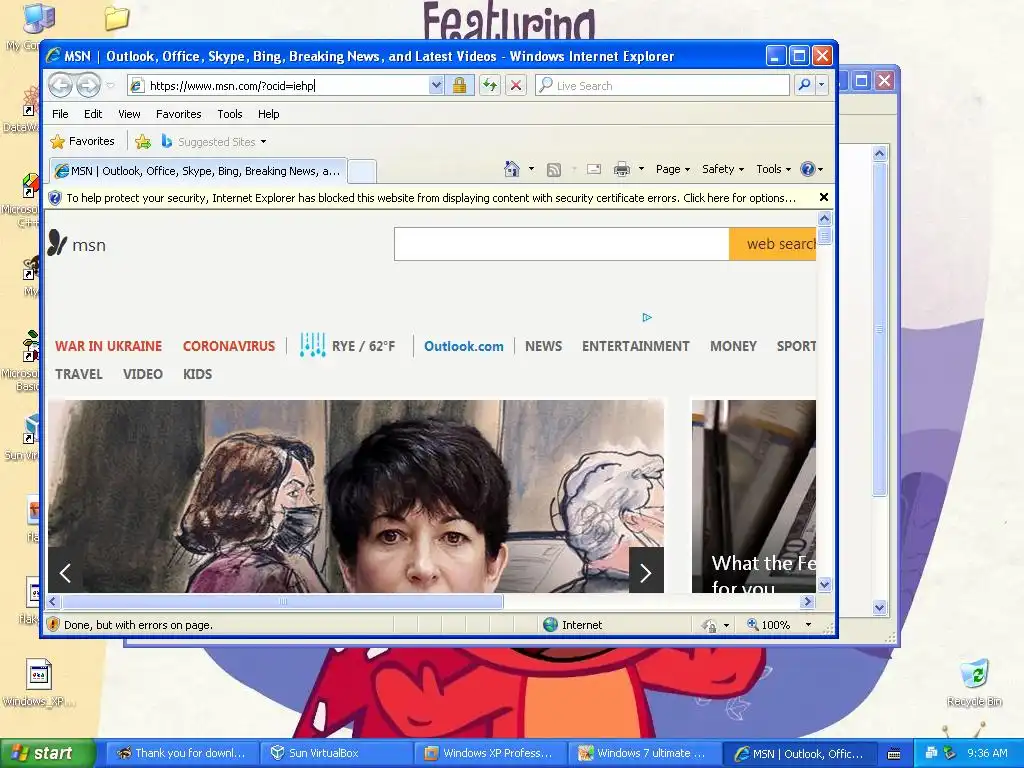Screen dimensions: 1024x768
Task: Click the Internet zone globe icon
Action: coord(551,625)
